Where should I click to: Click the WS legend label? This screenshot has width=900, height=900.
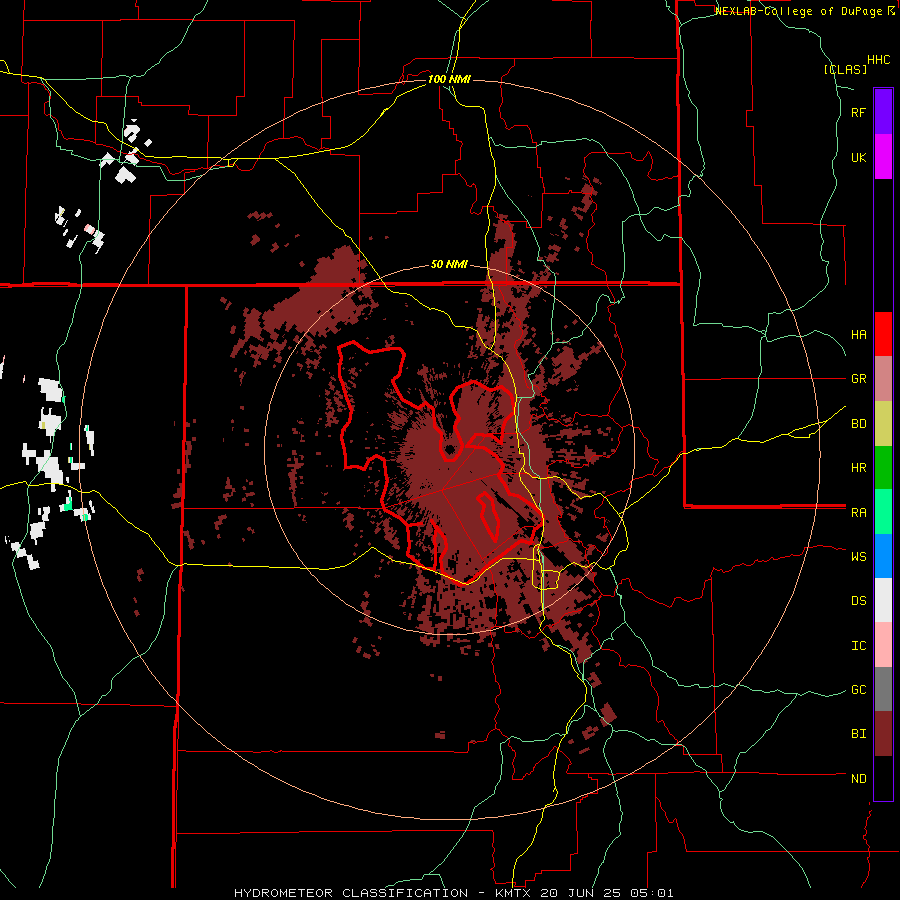click(858, 557)
